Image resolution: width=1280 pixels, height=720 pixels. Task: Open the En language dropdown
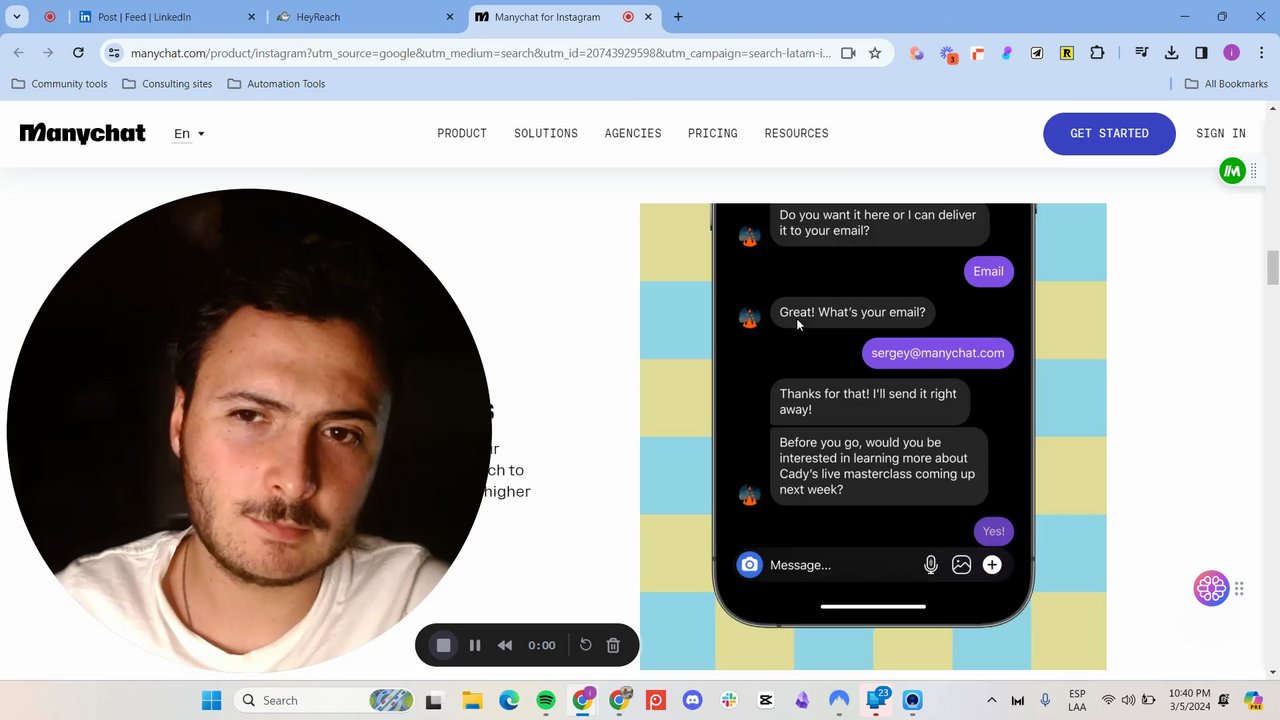(189, 133)
